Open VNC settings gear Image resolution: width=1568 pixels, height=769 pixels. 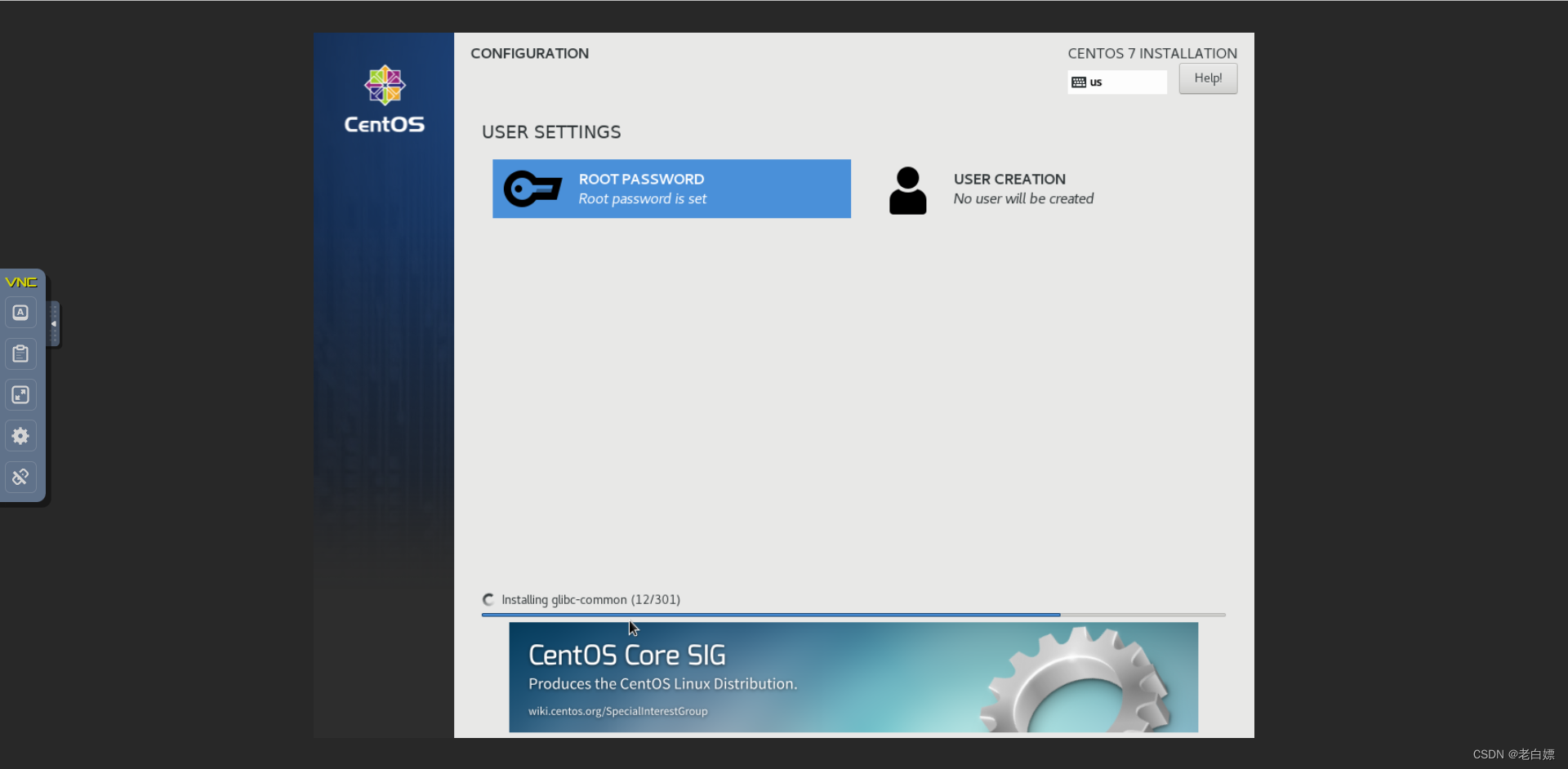tap(20, 436)
